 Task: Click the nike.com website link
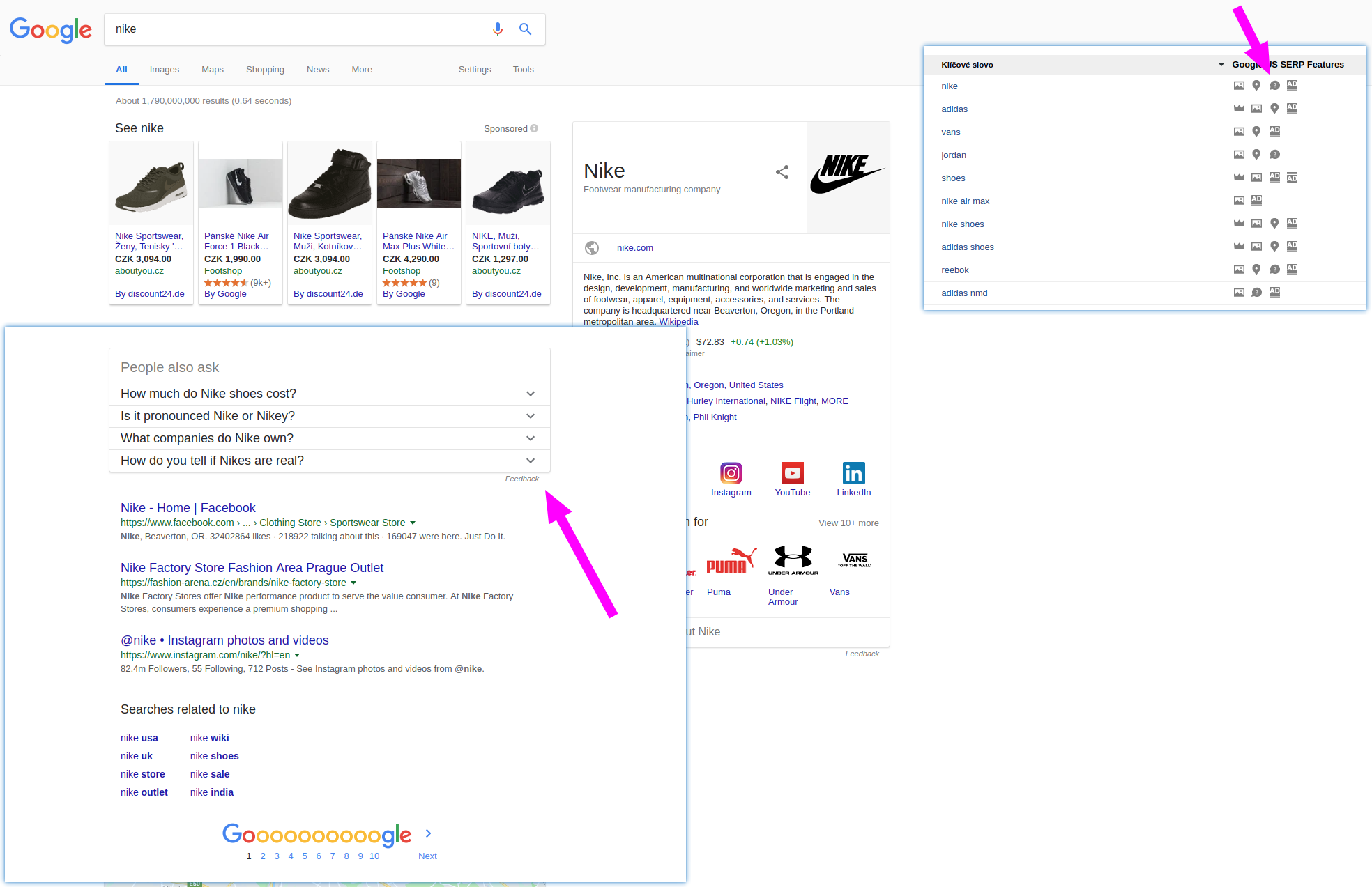635,248
